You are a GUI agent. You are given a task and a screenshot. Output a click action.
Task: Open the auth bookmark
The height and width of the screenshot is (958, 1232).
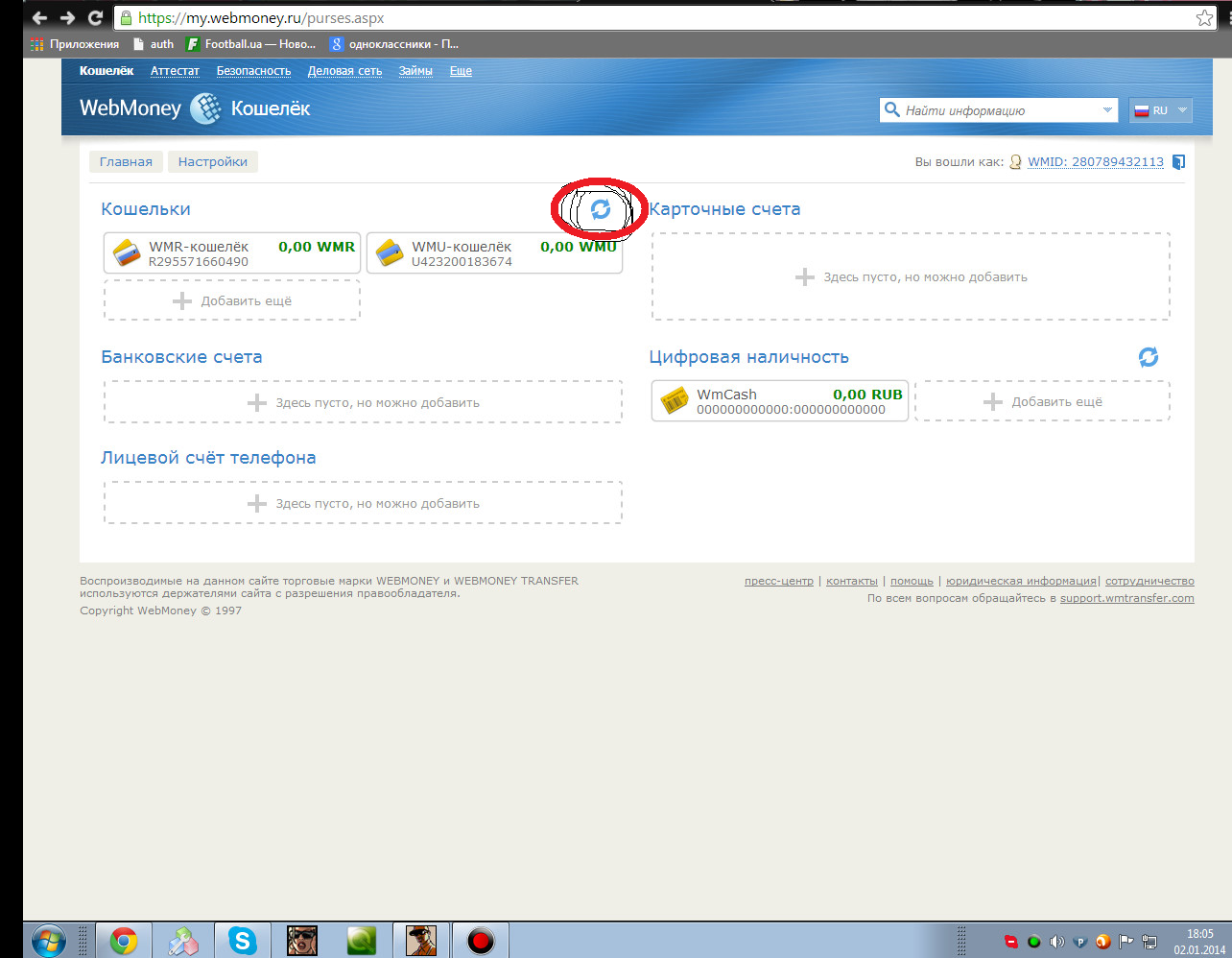coord(154,44)
